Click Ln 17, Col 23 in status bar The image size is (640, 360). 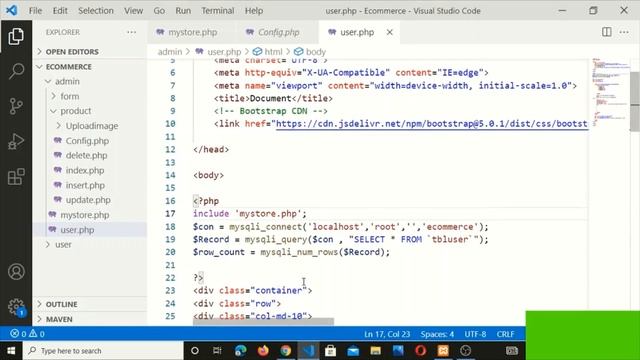click(387, 334)
